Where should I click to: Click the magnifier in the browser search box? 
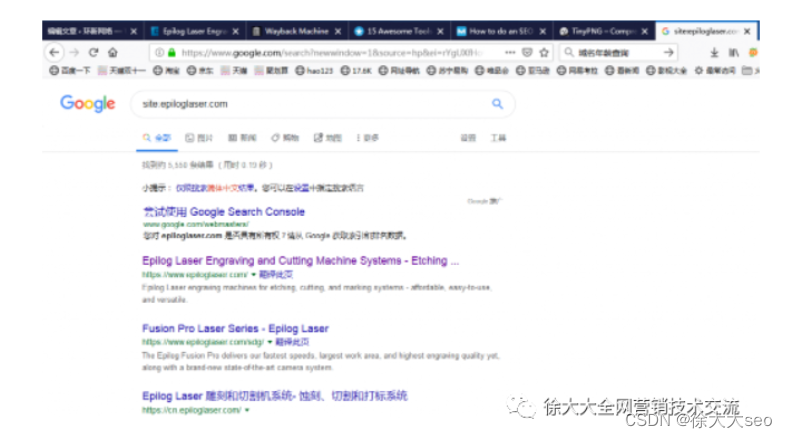569,52
